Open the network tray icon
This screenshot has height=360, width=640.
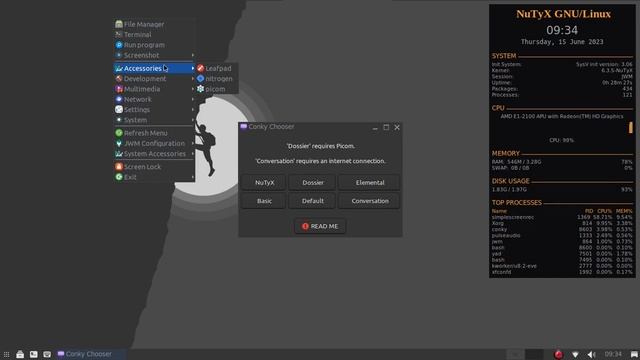pyautogui.click(x=575, y=355)
